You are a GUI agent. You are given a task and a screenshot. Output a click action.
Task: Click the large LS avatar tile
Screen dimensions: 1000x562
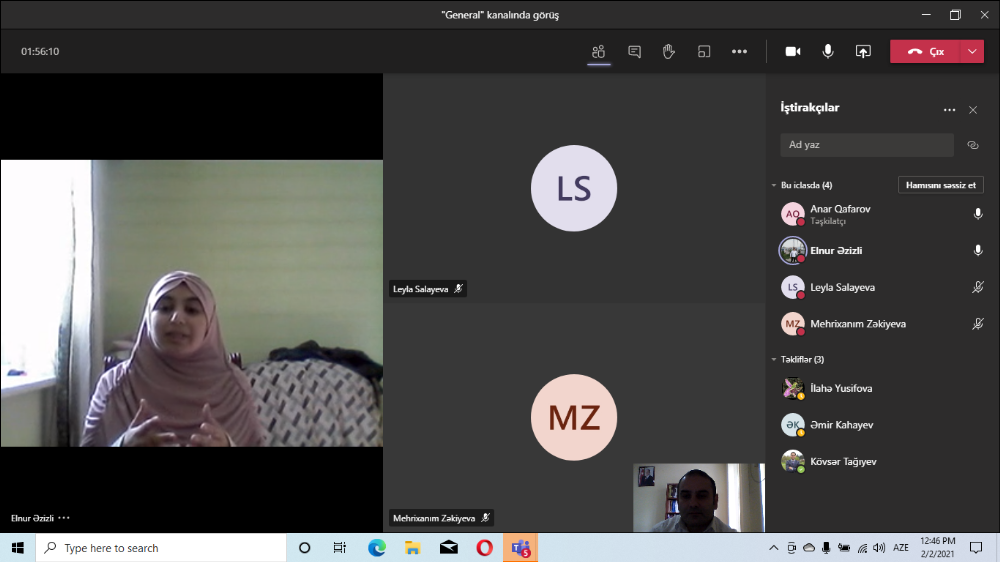[x=574, y=188]
